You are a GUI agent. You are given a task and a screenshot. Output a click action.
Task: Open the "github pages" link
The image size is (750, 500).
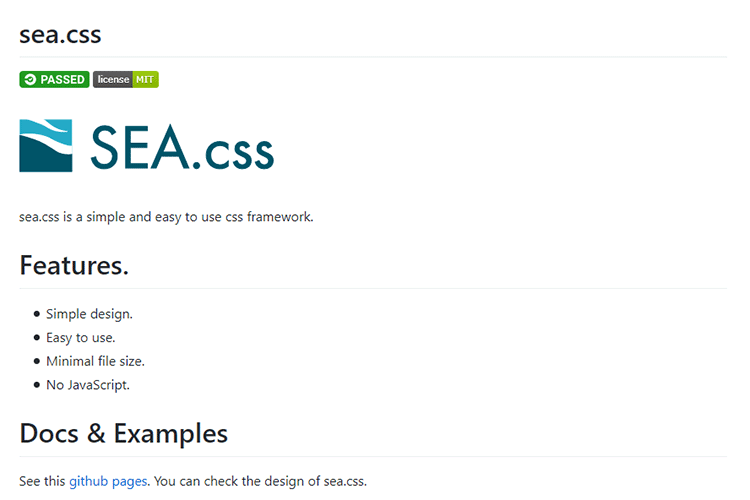[108, 481]
